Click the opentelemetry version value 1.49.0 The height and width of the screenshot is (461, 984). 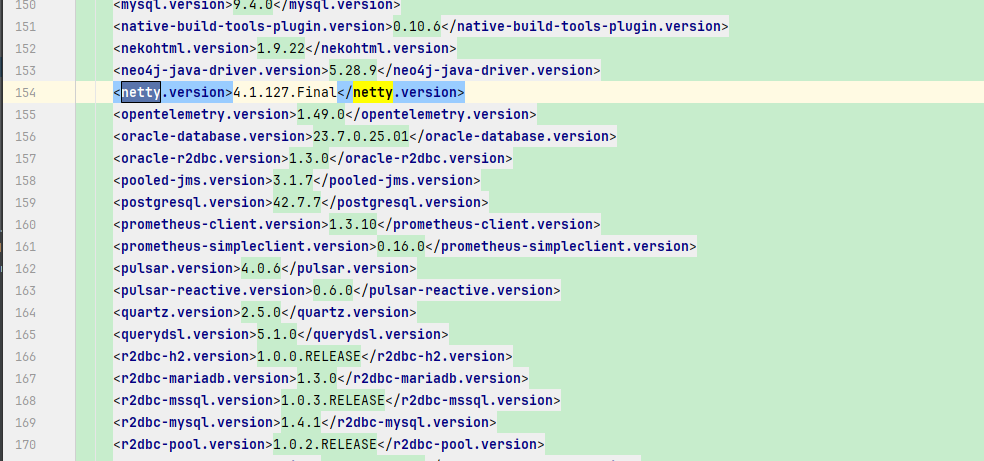point(321,114)
